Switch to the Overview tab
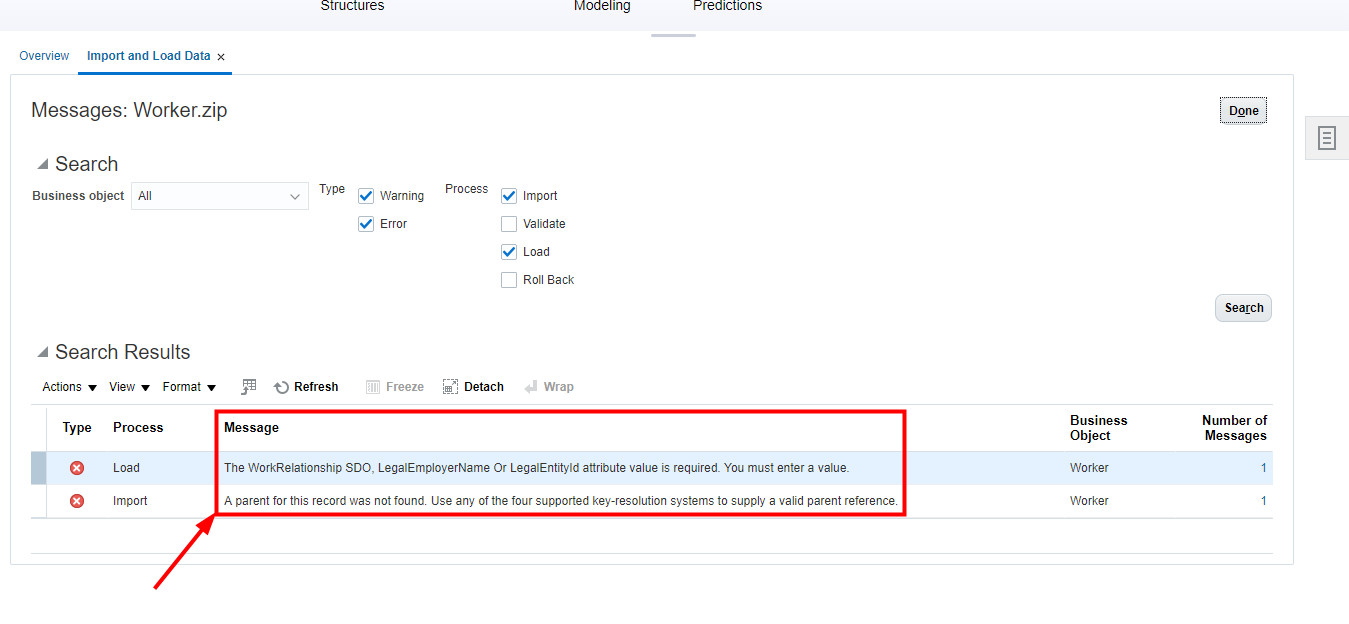This screenshot has height=624, width=1349. point(44,56)
